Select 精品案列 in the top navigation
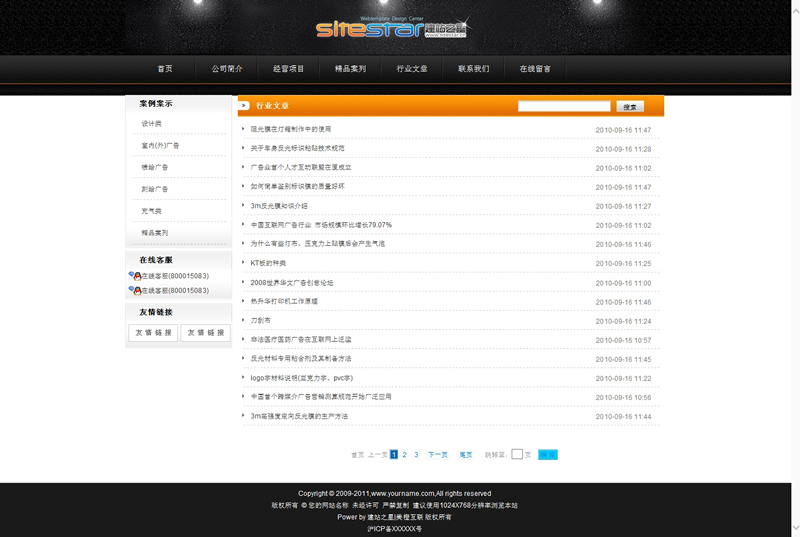Viewport: 800px width, 537px height. click(x=350, y=69)
